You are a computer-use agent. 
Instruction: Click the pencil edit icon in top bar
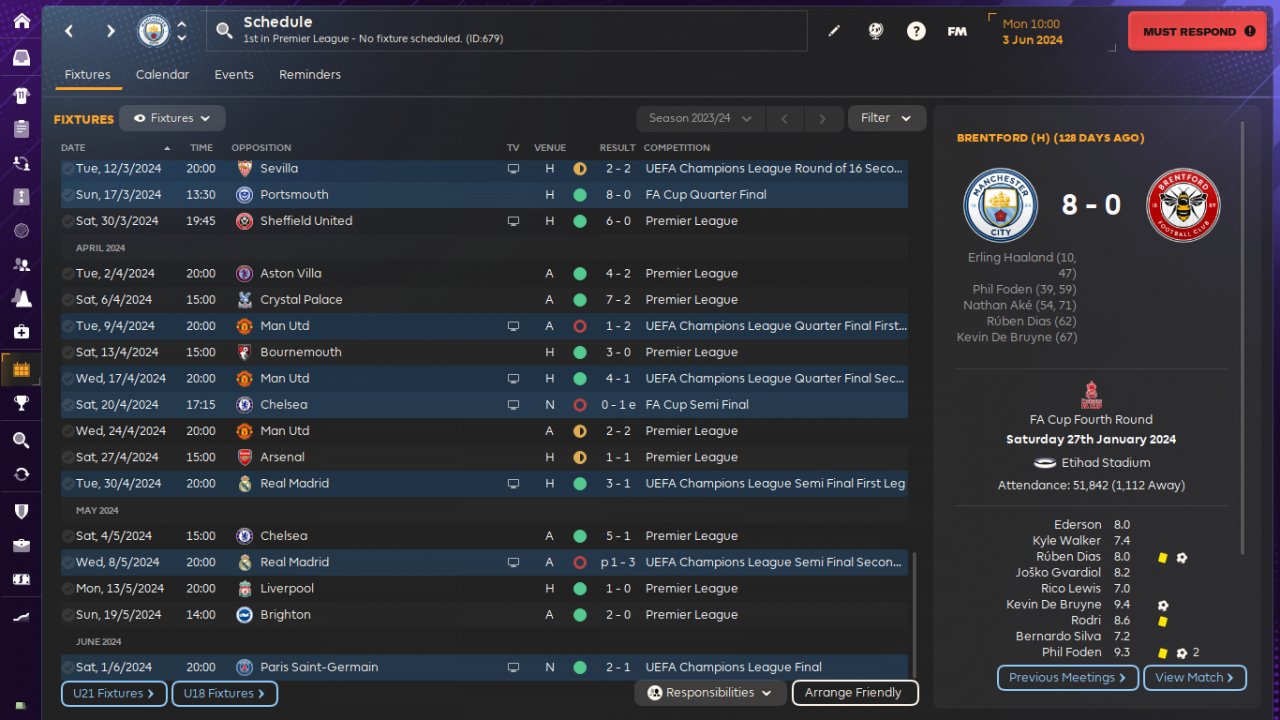point(834,31)
